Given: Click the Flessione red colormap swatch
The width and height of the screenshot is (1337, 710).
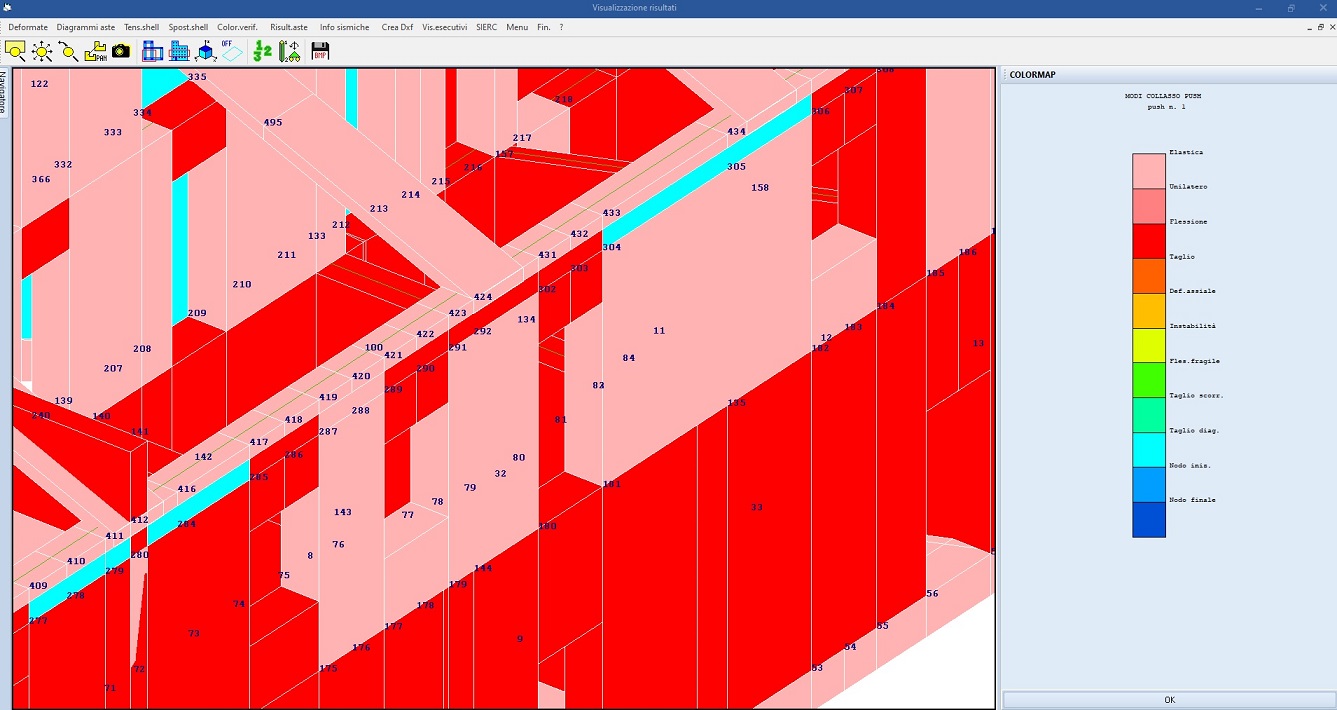Looking at the screenshot, I should (1149, 241).
